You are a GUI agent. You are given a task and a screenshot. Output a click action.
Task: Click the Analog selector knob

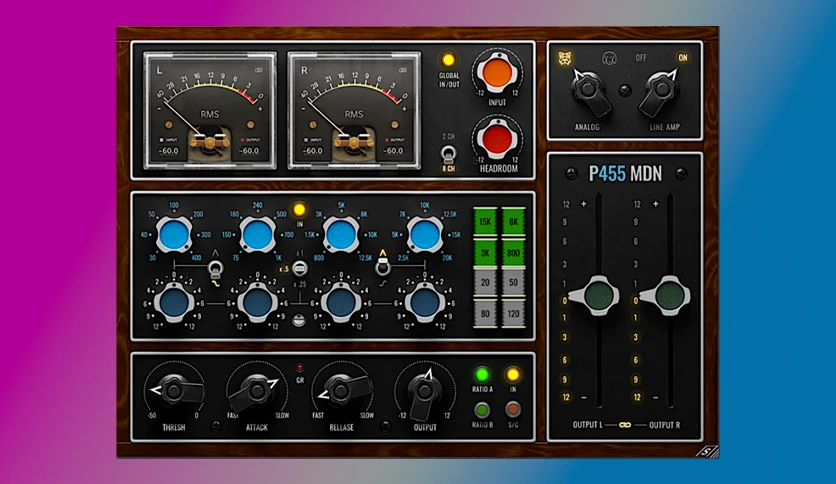tap(588, 91)
